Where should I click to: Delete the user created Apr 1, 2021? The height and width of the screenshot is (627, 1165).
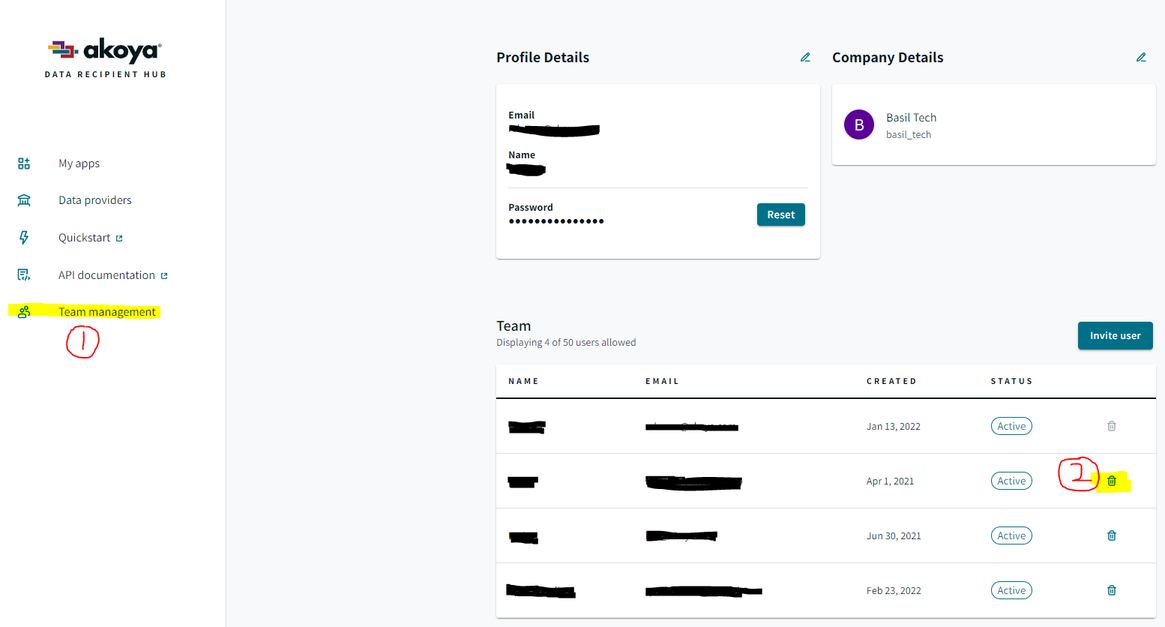click(x=1111, y=481)
